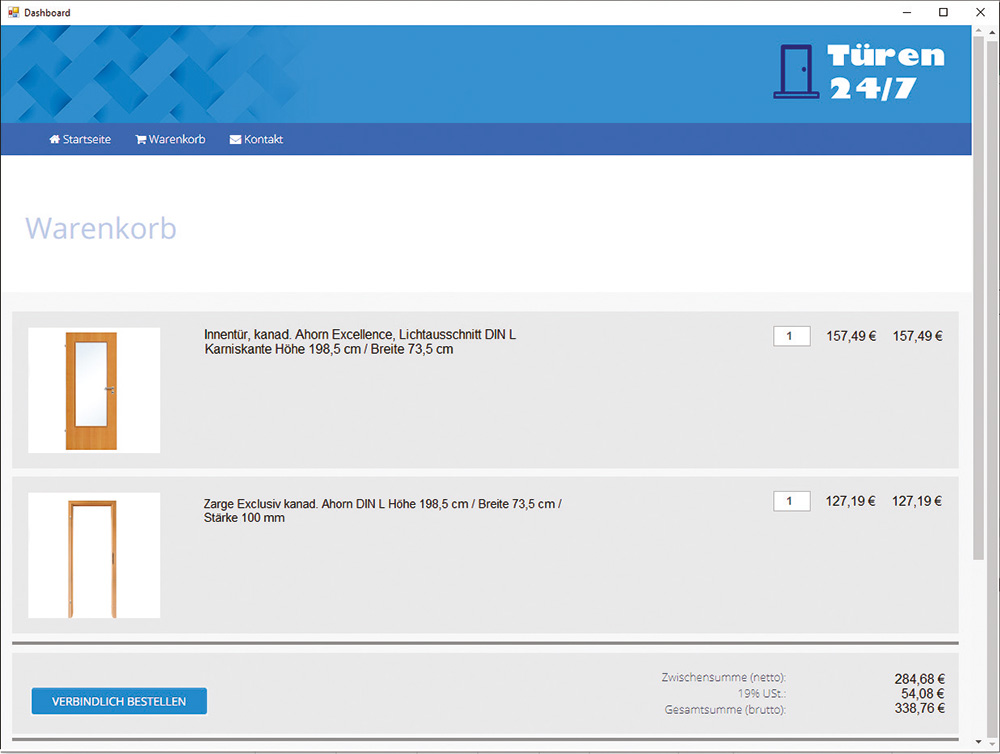This screenshot has height=754, width=1000.
Task: Maximize the Dashboard window
Action: click(x=943, y=12)
